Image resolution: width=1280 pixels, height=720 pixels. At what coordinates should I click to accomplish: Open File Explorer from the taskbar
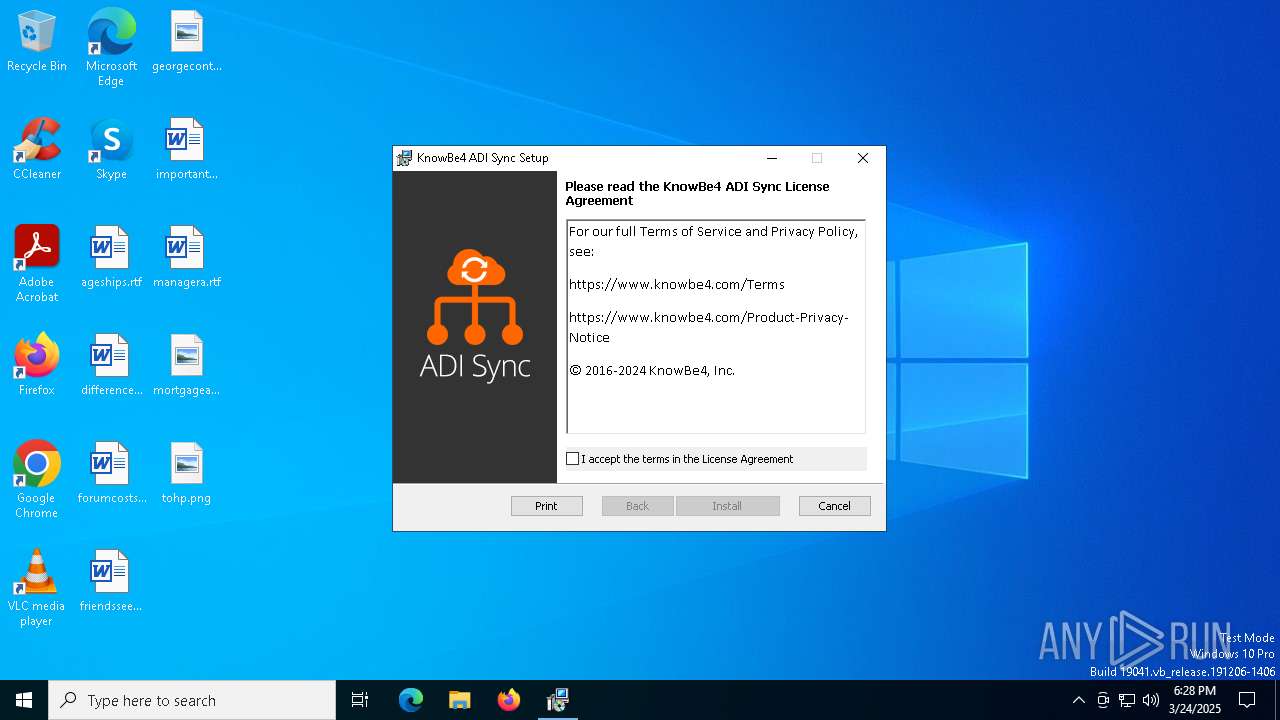coord(460,700)
